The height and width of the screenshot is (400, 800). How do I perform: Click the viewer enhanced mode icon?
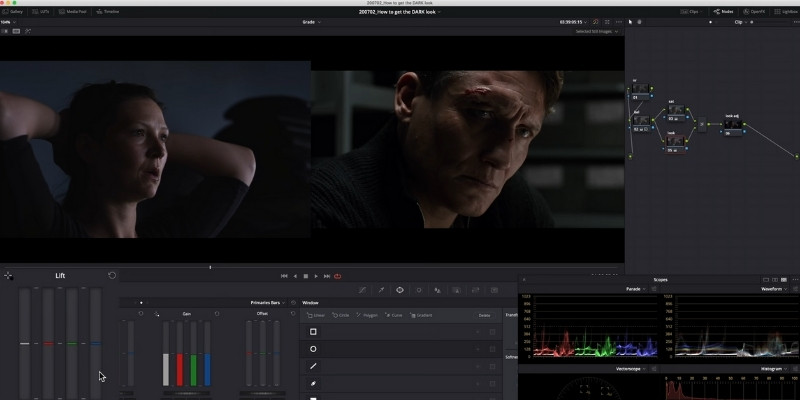click(607, 22)
